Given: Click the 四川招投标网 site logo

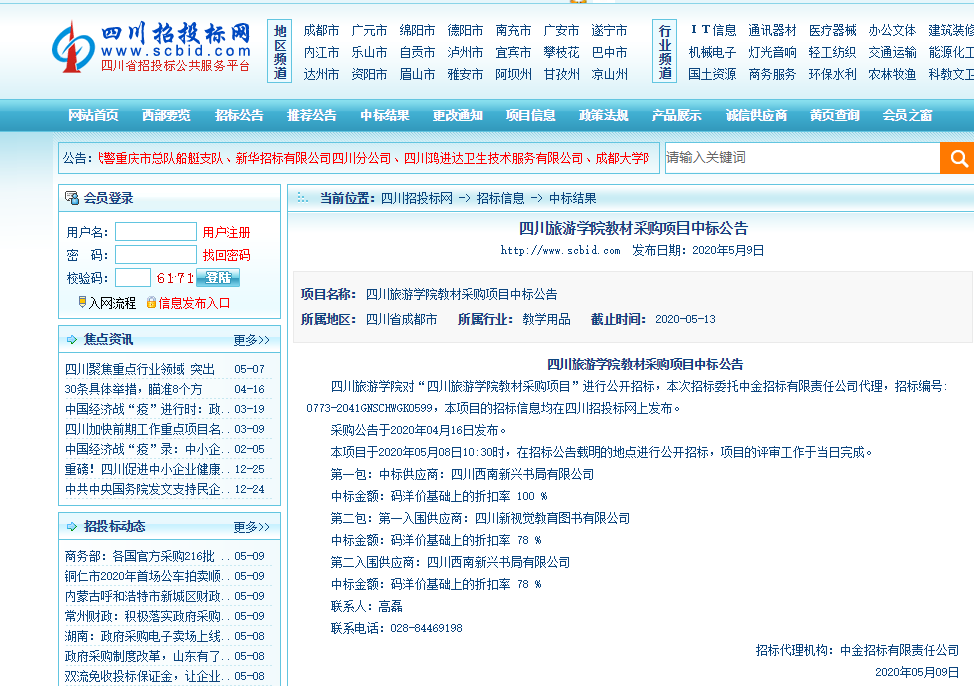Looking at the screenshot, I should click(x=152, y=47).
